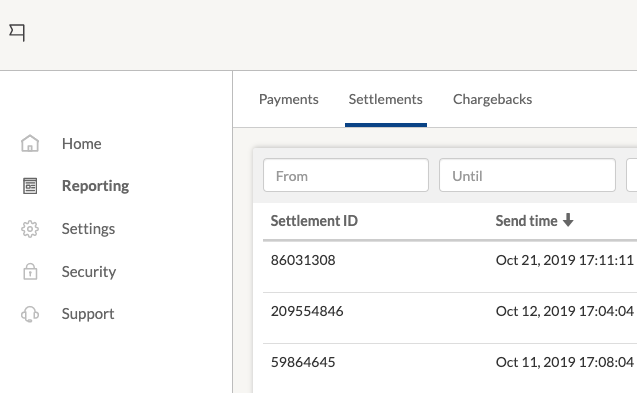Click the Security padlock icon
The width and height of the screenshot is (637, 393).
pos(30,271)
